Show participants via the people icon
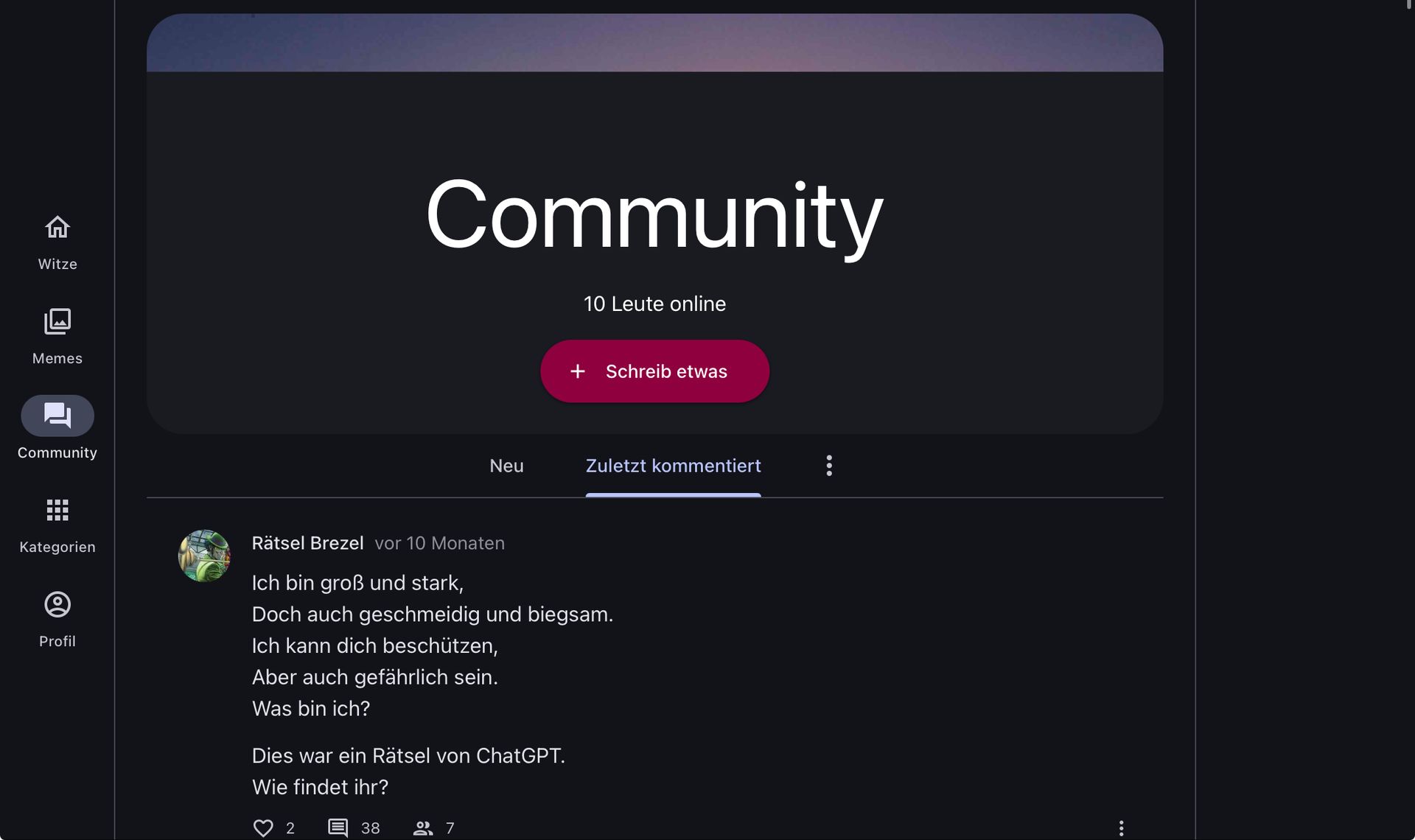This screenshot has height=840, width=1415. 423,828
